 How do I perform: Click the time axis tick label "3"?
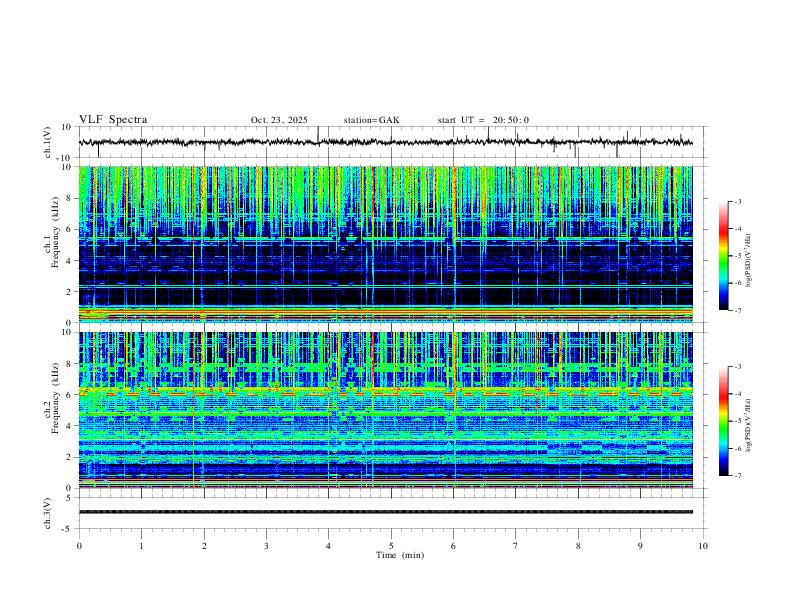point(266,546)
